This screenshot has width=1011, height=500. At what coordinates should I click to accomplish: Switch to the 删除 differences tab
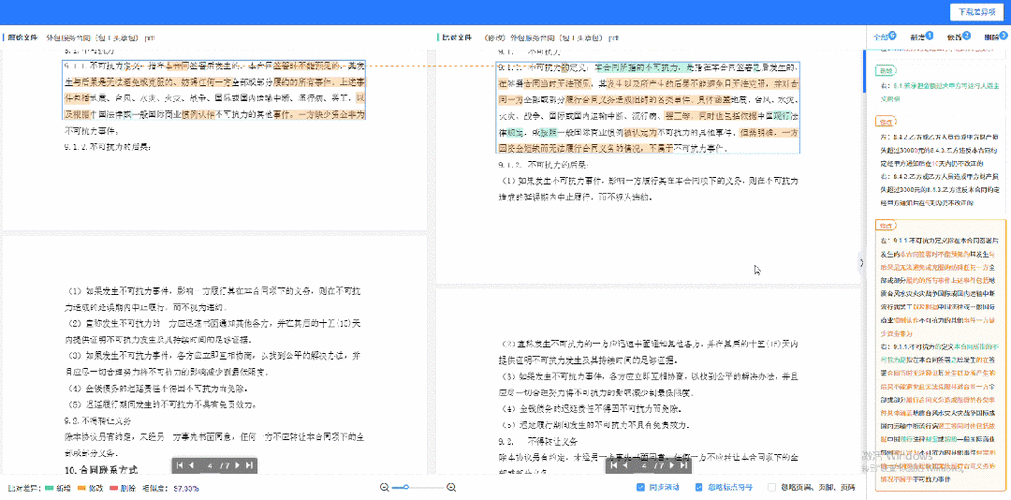tap(995, 37)
